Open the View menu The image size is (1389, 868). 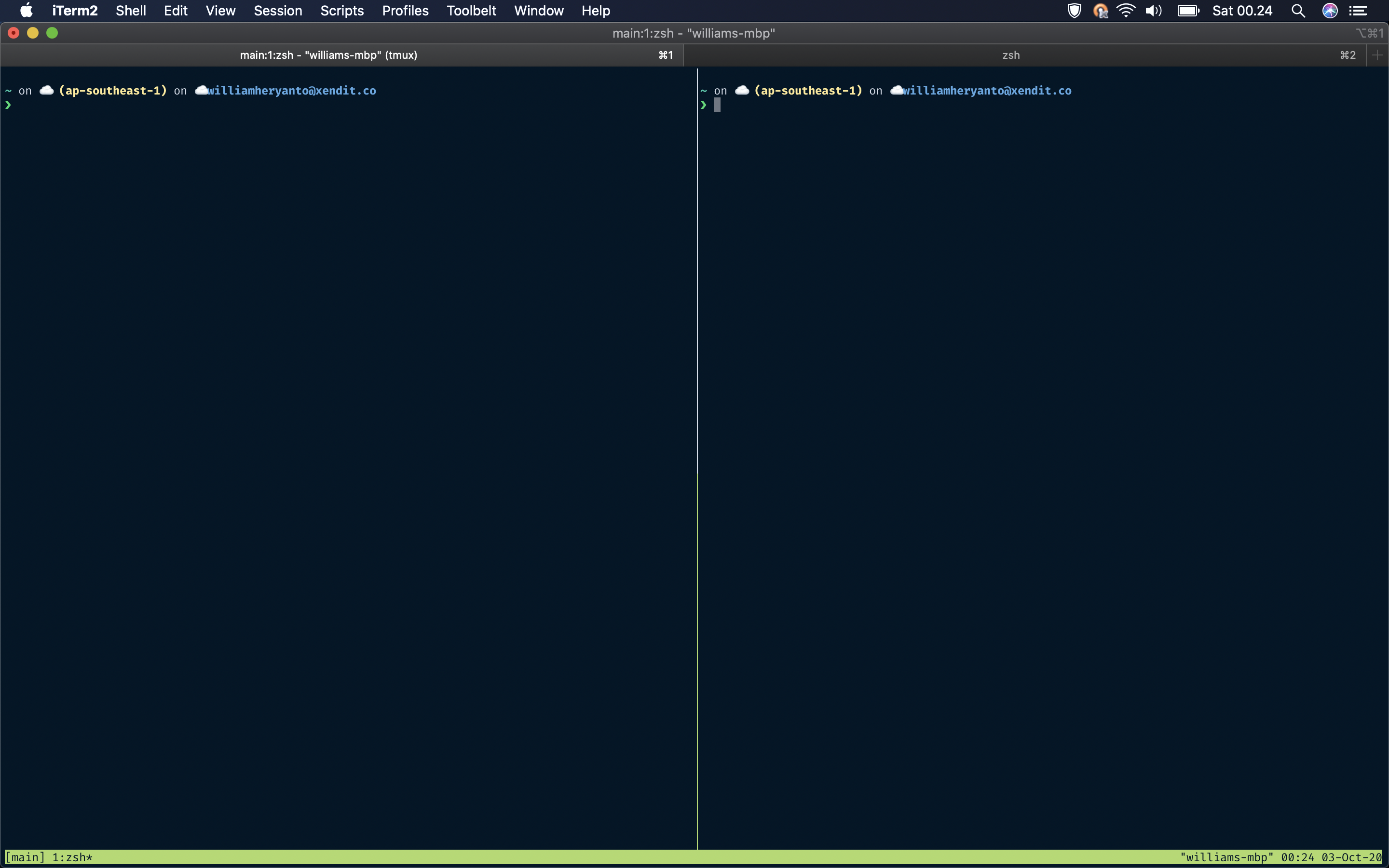click(220, 10)
